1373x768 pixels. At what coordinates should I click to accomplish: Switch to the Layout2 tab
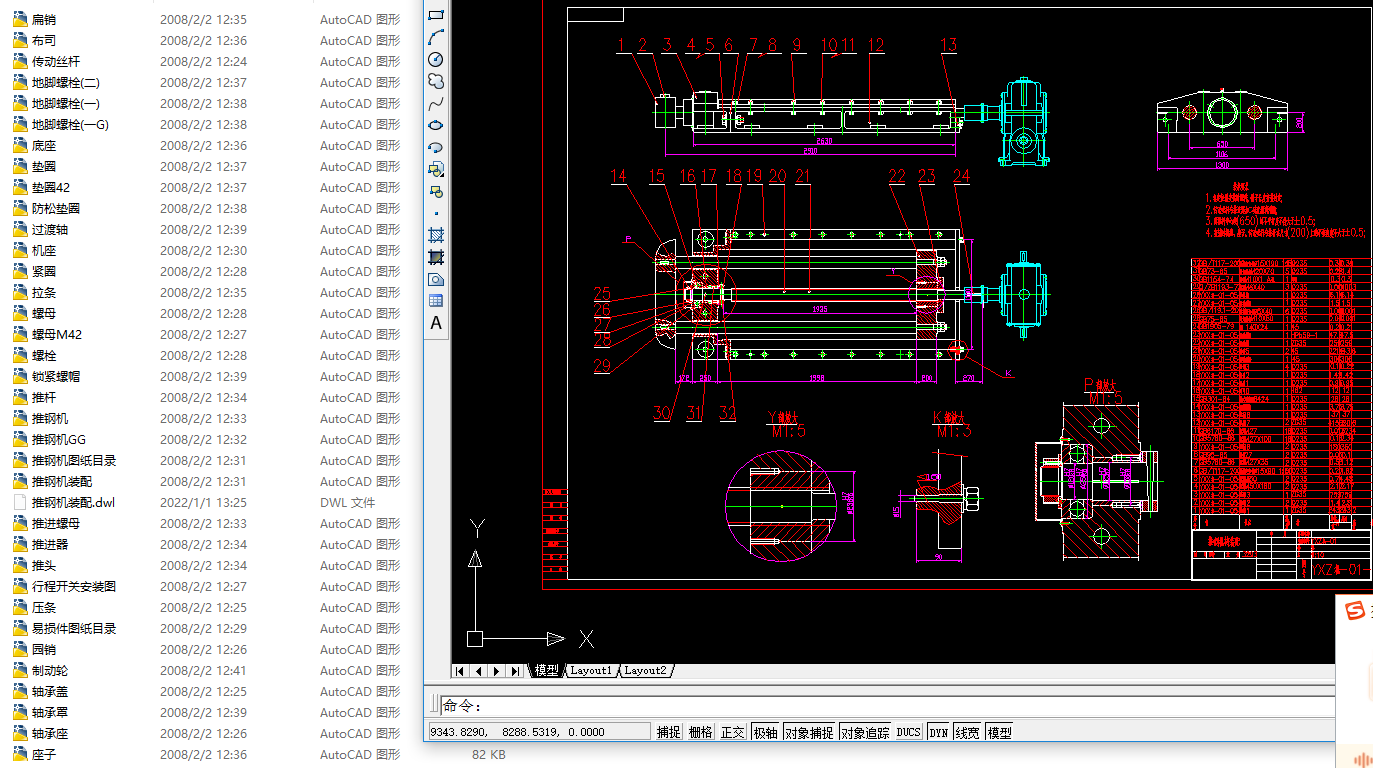click(x=645, y=671)
